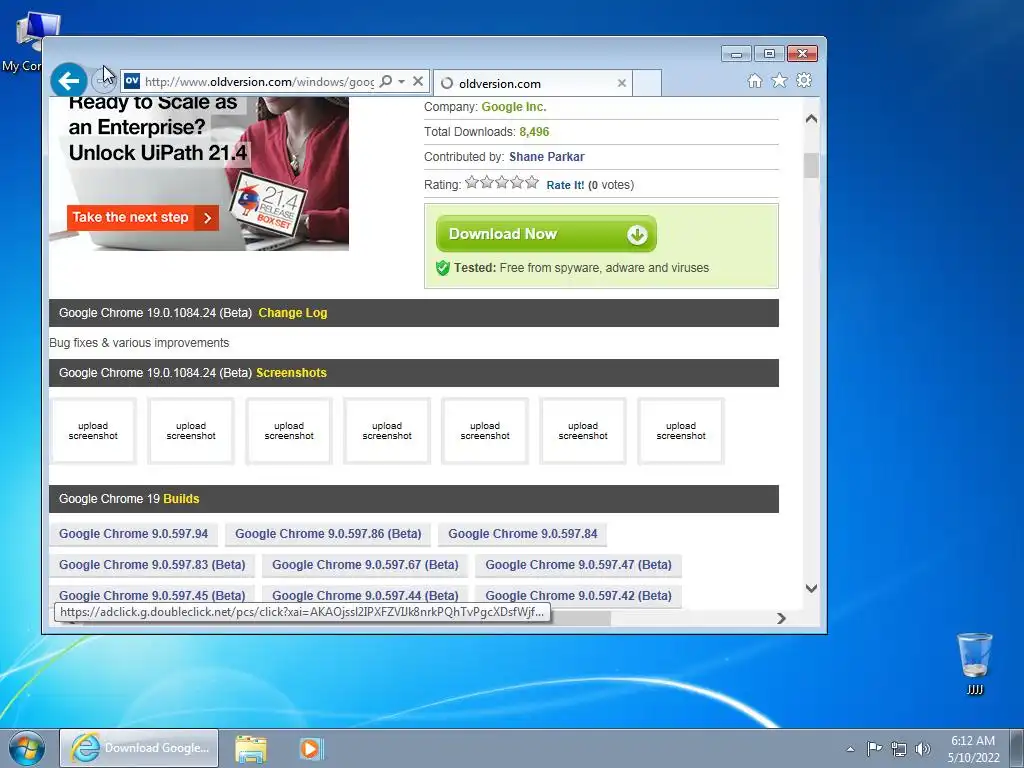Viewport: 1024px width, 768px height.
Task: Click the forward navigation arrow button
Action: (103, 81)
